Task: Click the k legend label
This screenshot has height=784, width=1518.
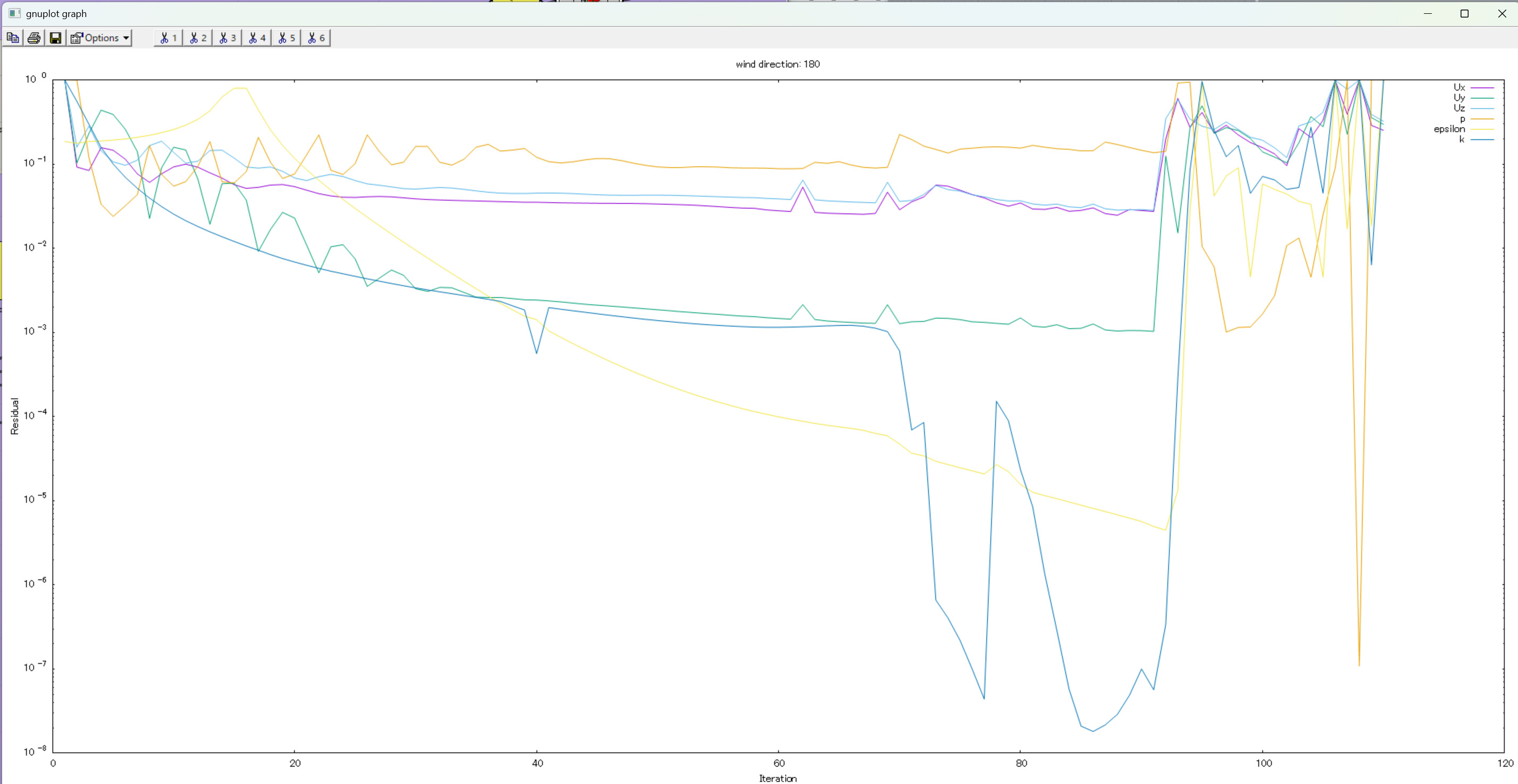Action: click(x=1462, y=140)
